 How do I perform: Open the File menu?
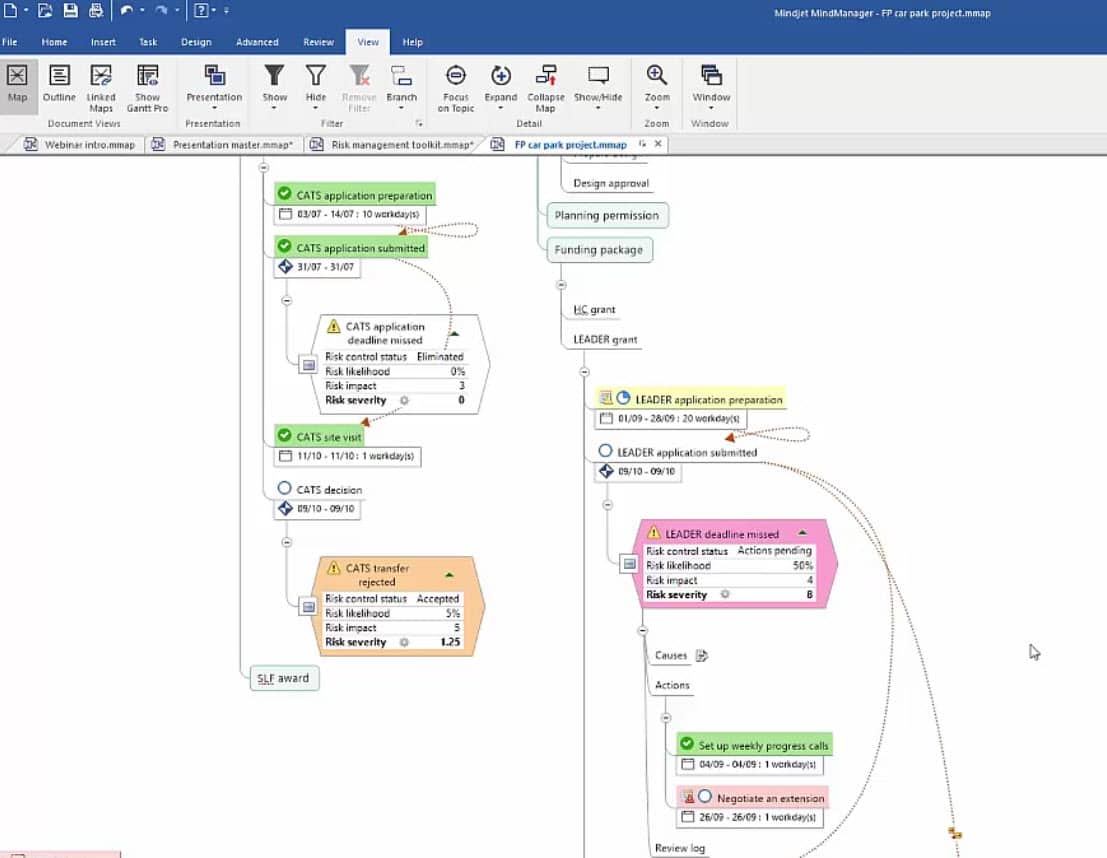click(x=10, y=42)
